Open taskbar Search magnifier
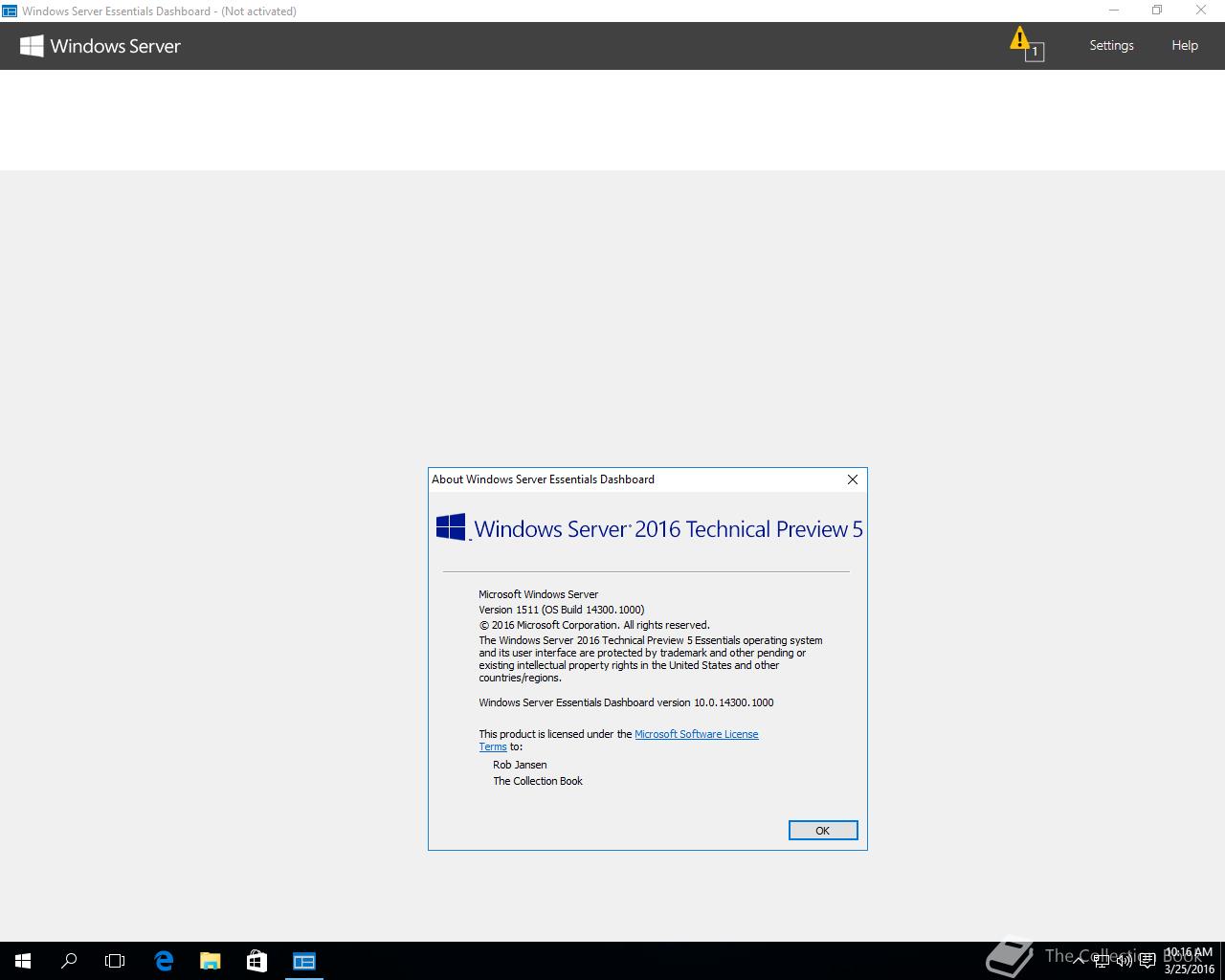The height and width of the screenshot is (980, 1225). [69, 961]
